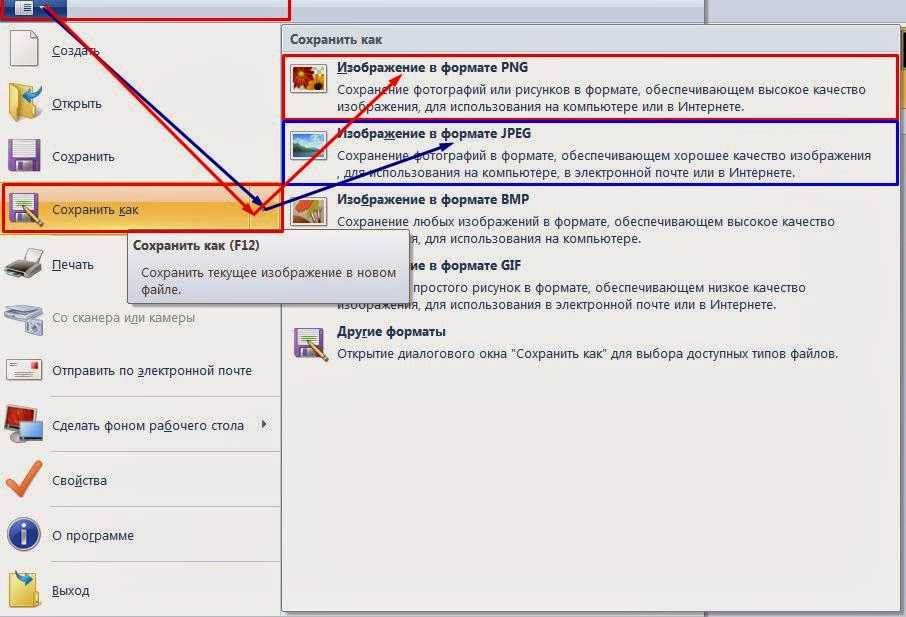Click the Другие форматы description text

click(588, 354)
